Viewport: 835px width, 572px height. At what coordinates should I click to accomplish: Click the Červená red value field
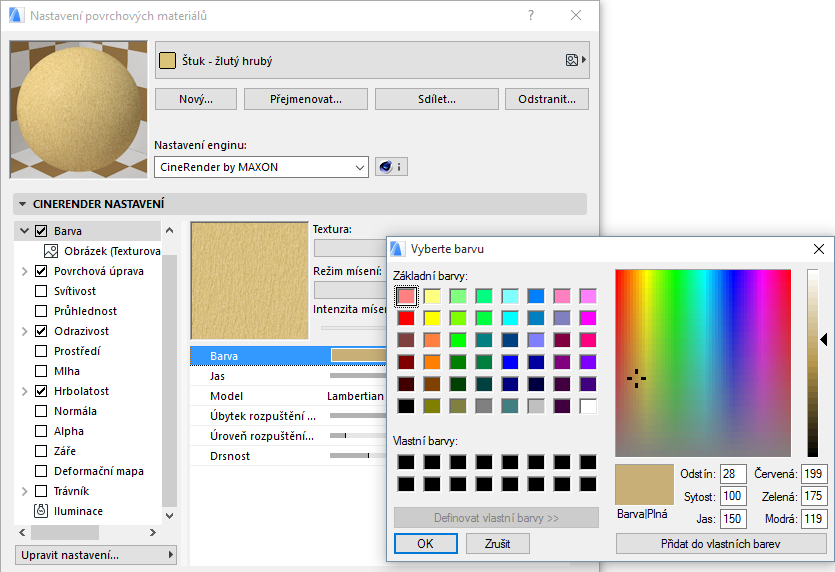[x=814, y=473]
